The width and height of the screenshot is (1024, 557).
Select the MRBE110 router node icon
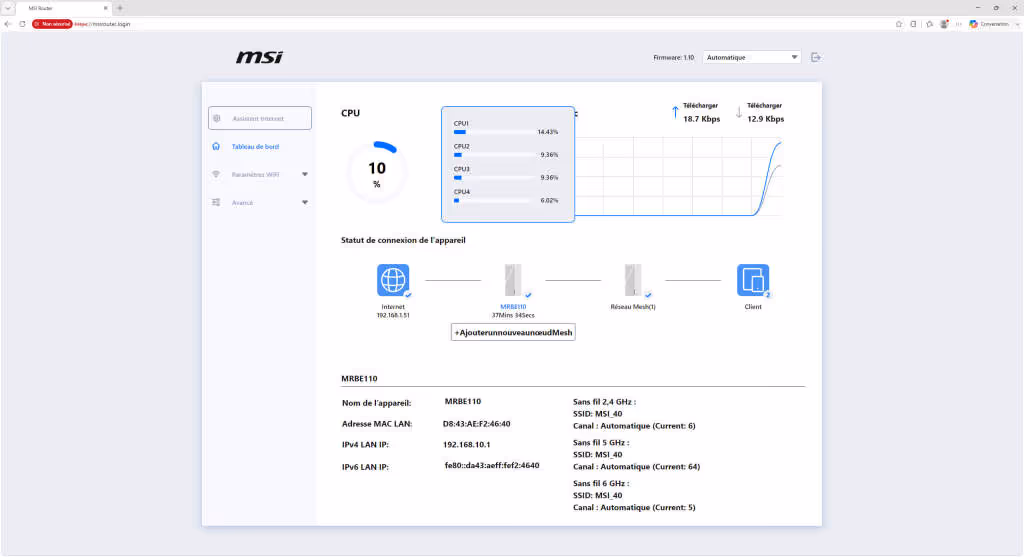pos(513,280)
